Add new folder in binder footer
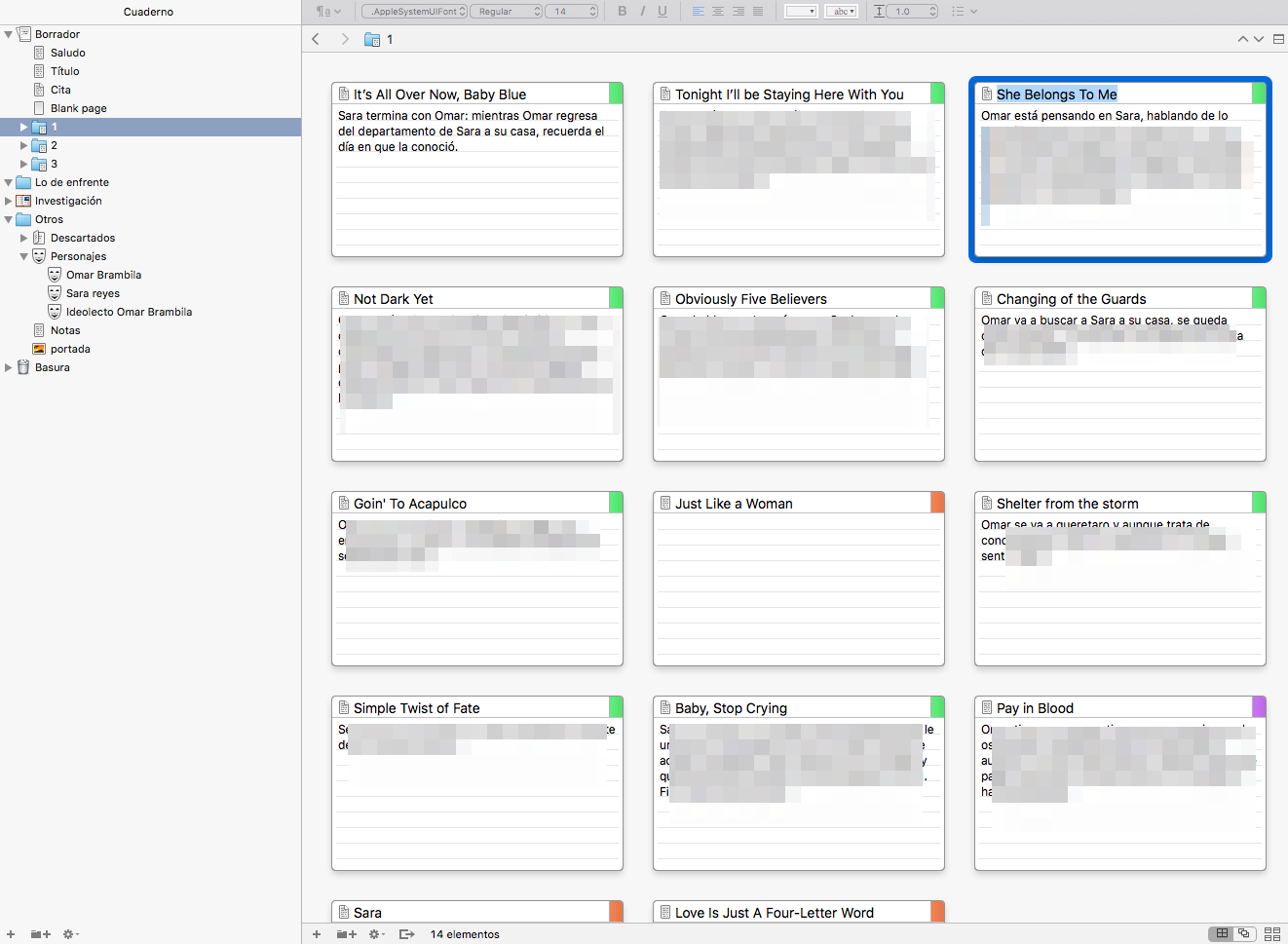This screenshot has height=944, width=1288. pyautogui.click(x=40, y=933)
